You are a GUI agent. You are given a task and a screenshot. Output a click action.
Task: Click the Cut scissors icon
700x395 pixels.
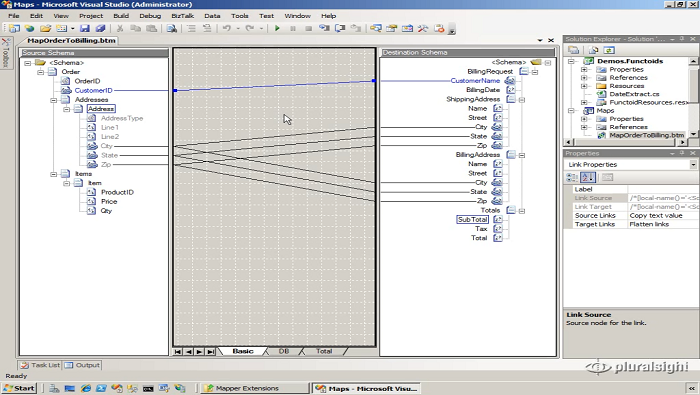pos(120,29)
